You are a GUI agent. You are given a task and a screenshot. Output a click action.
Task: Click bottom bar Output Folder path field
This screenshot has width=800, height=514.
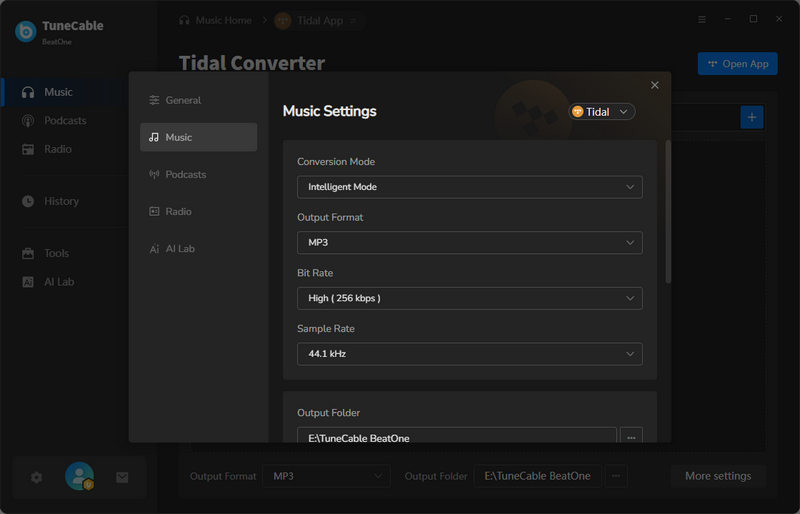point(537,476)
